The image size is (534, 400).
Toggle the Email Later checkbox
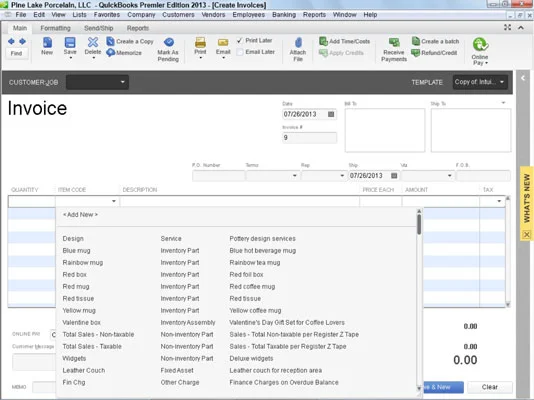coord(240,52)
